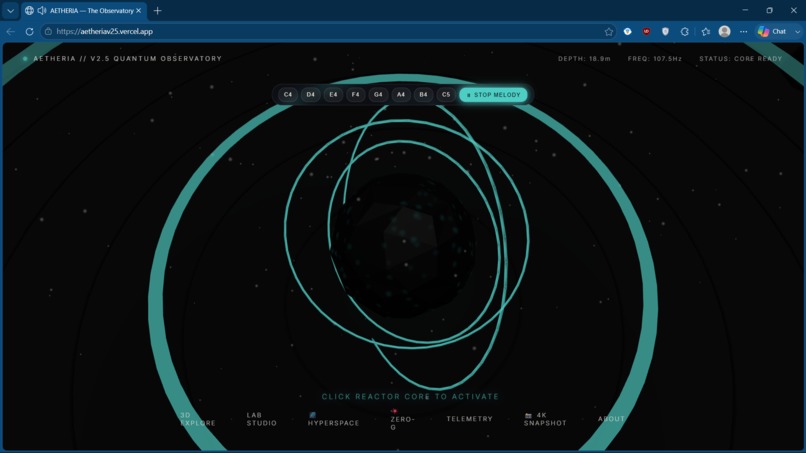Take a 4K Snapshot
The height and width of the screenshot is (453, 806).
(545, 419)
